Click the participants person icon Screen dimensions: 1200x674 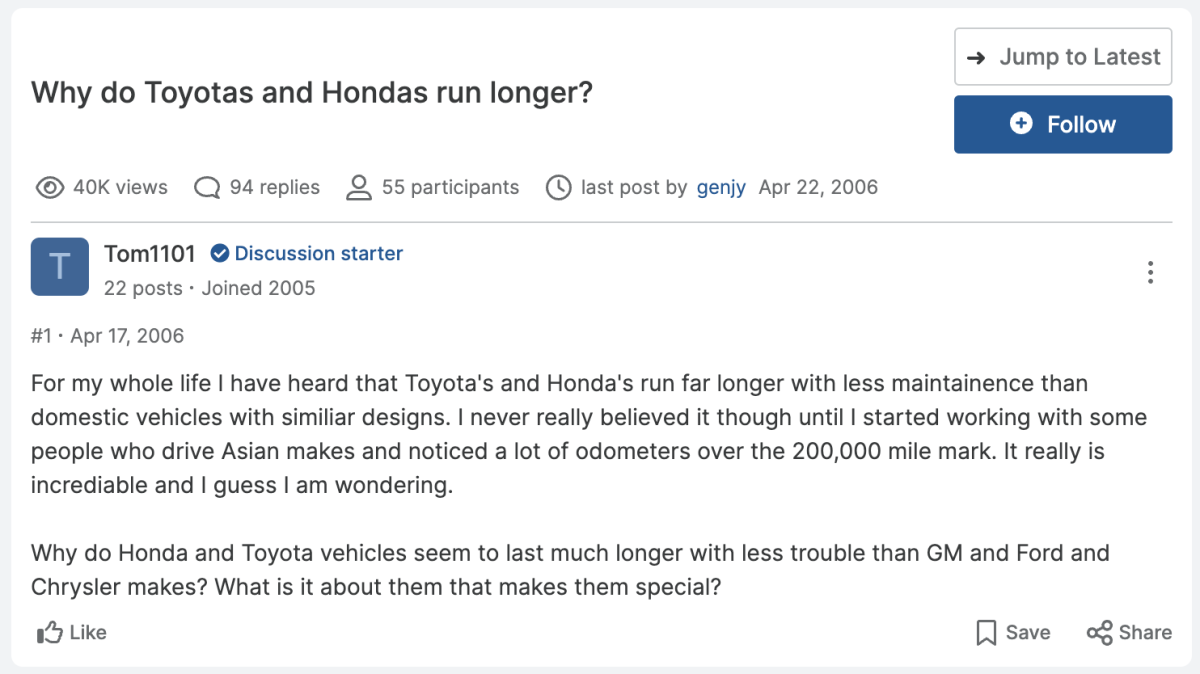click(x=358, y=187)
